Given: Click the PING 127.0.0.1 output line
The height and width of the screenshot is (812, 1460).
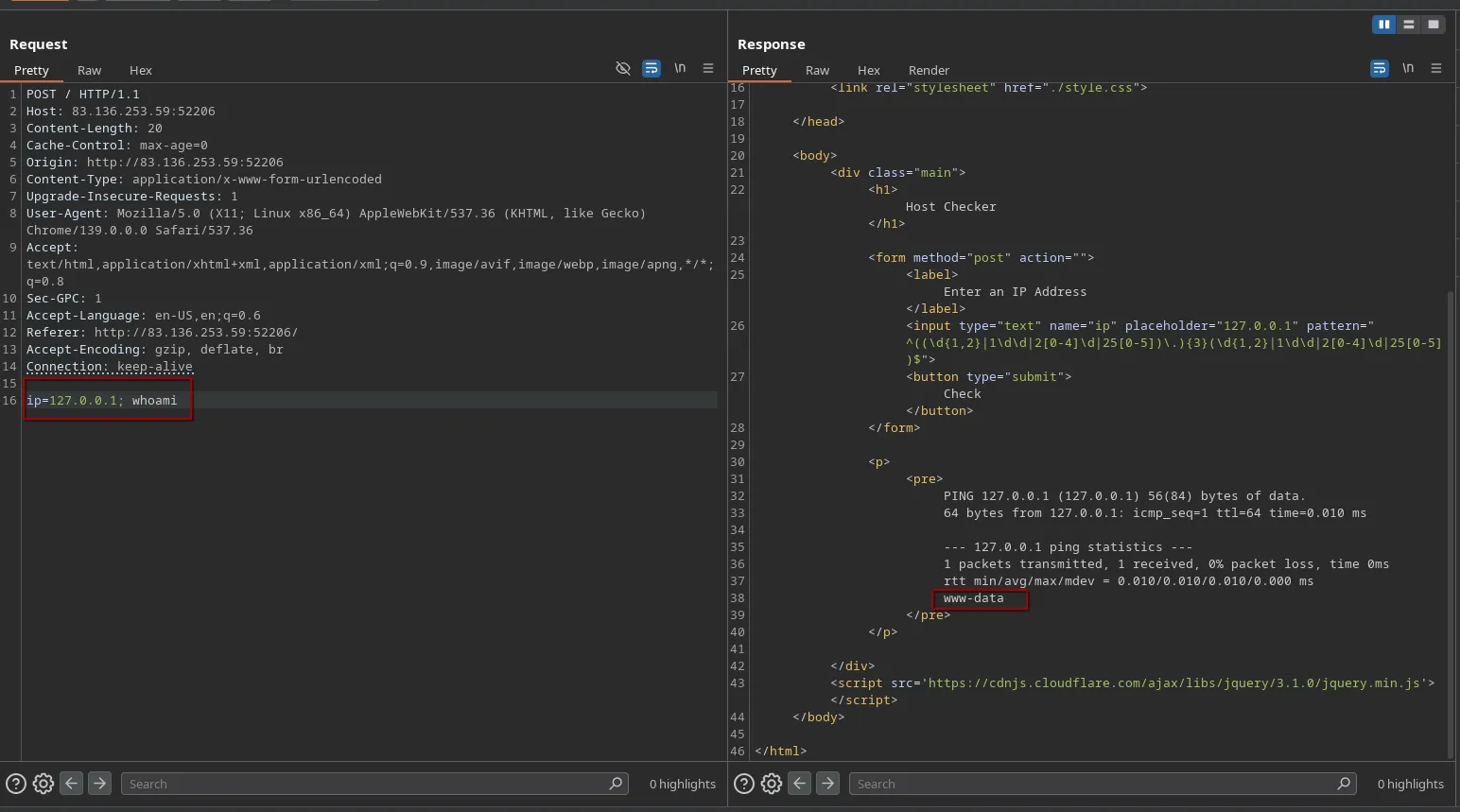Looking at the screenshot, I should 1124,496.
